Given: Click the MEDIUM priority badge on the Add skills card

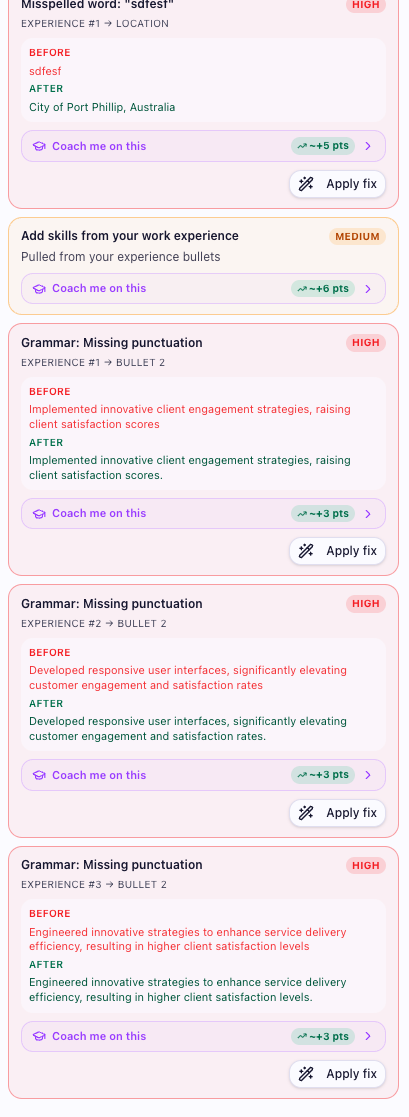Looking at the screenshot, I should click(x=357, y=237).
